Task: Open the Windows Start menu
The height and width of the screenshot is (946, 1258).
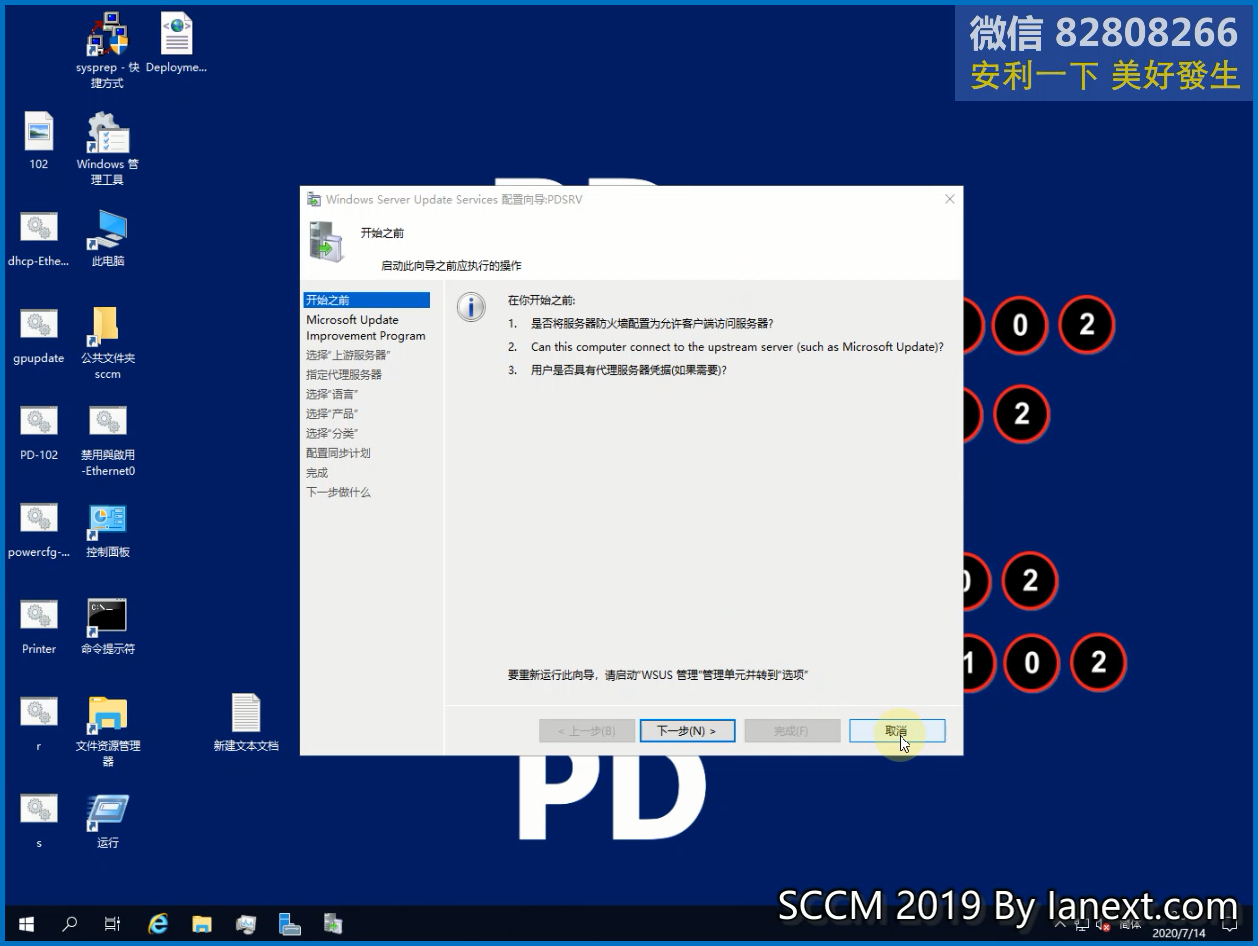Action: [25, 924]
